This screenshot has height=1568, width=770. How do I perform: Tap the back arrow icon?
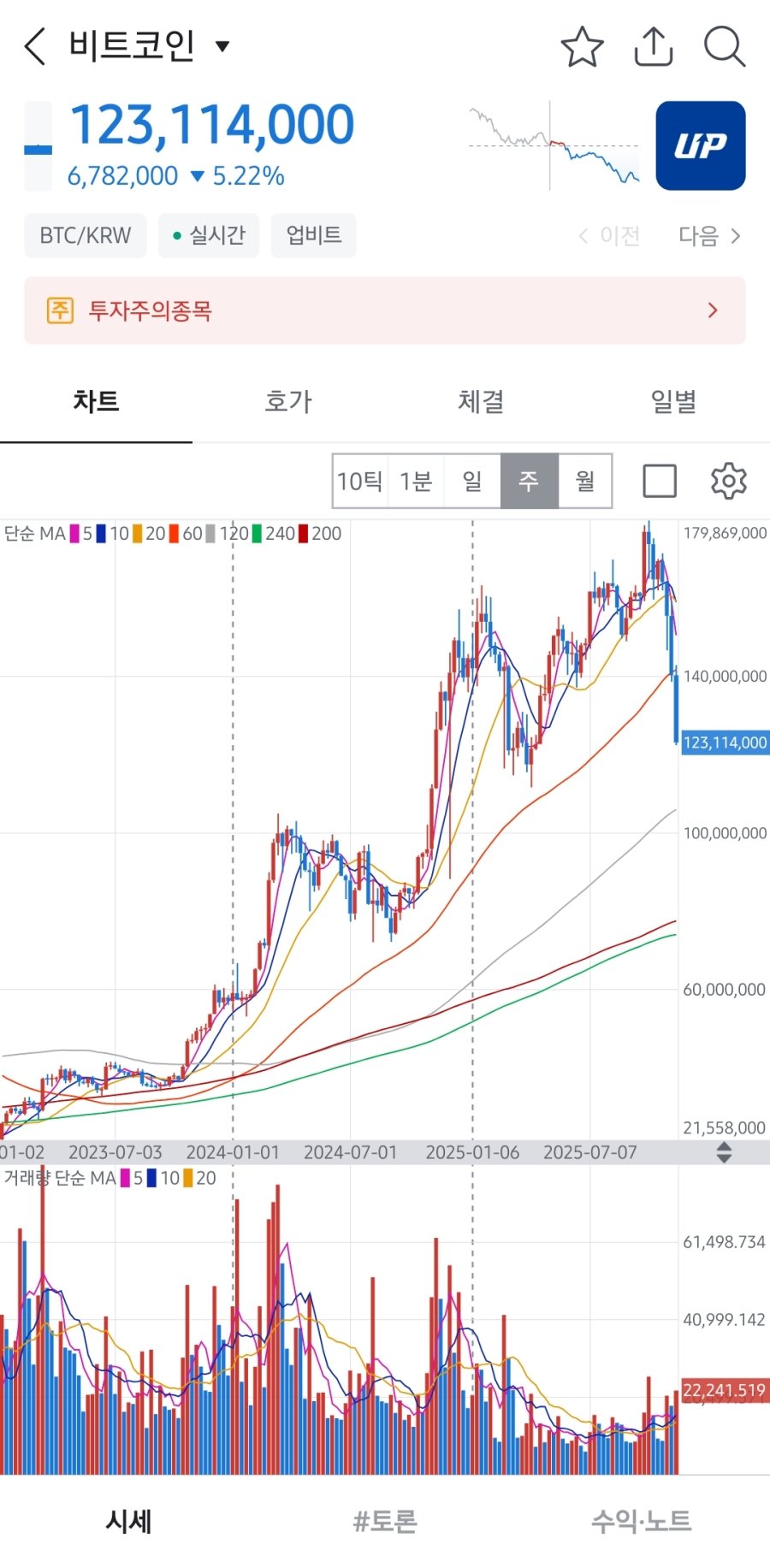(35, 46)
